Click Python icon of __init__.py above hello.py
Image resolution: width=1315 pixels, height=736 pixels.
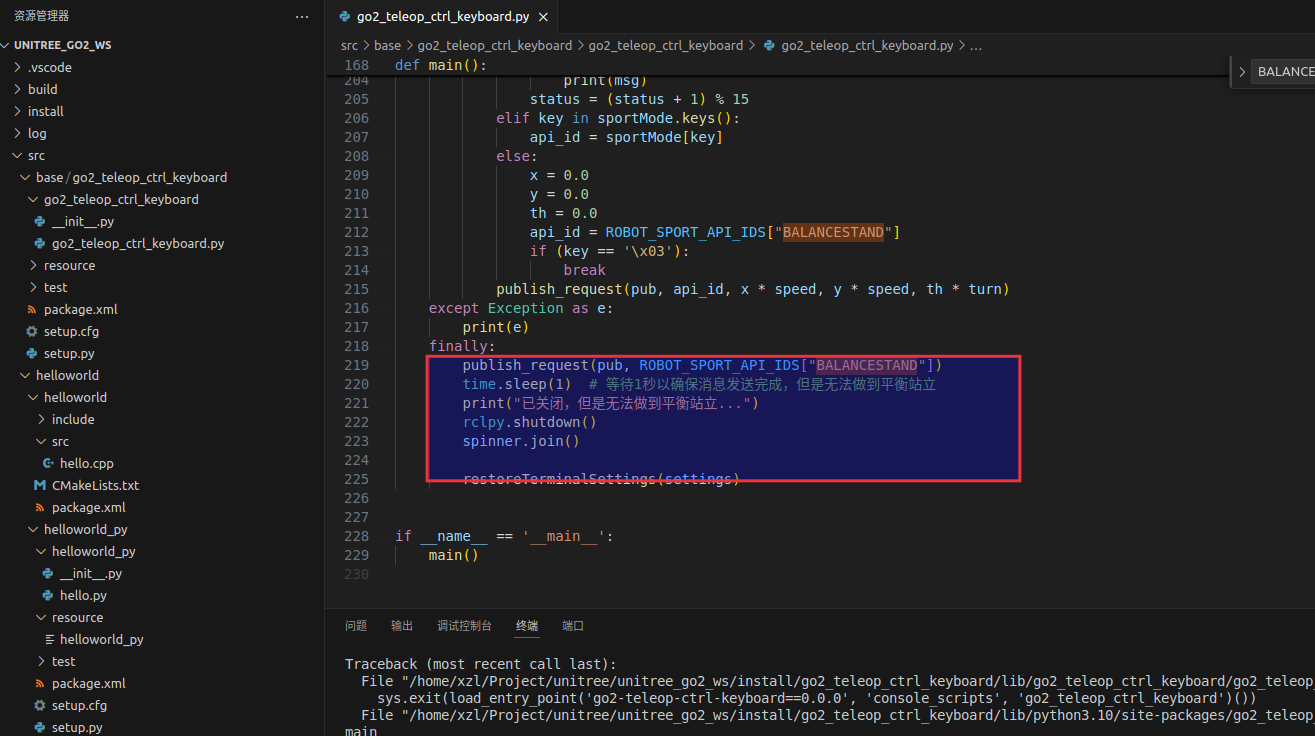48,573
